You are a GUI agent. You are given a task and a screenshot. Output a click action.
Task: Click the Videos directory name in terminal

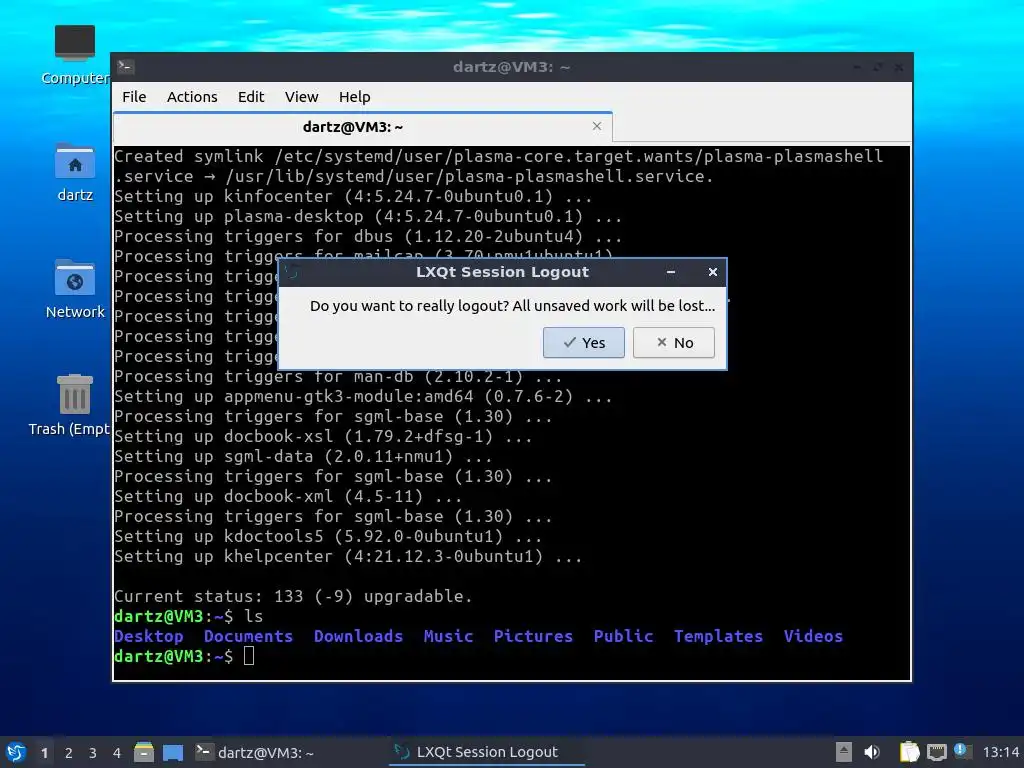point(813,636)
